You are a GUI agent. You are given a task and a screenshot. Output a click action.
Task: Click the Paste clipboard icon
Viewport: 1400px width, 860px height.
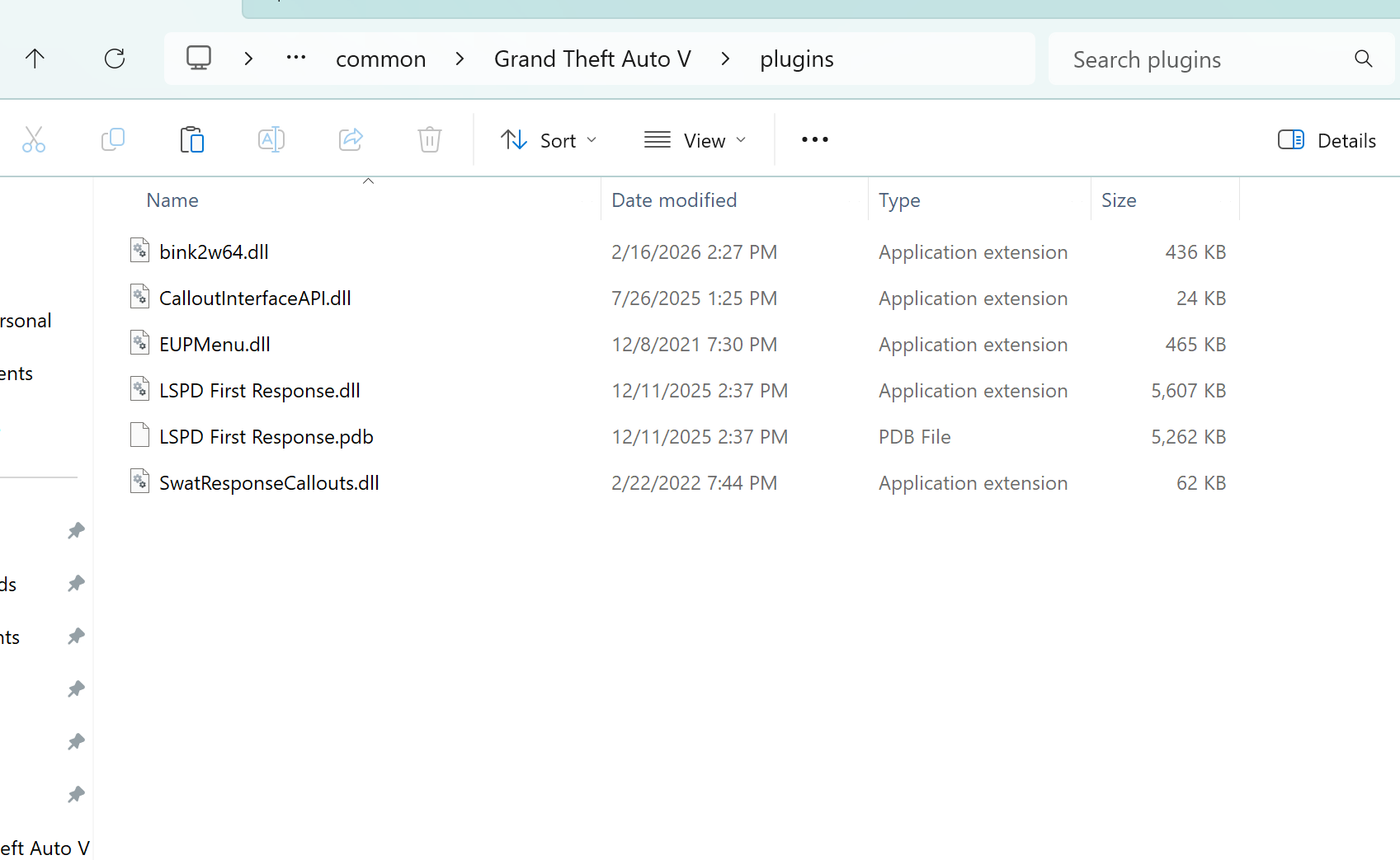(191, 140)
